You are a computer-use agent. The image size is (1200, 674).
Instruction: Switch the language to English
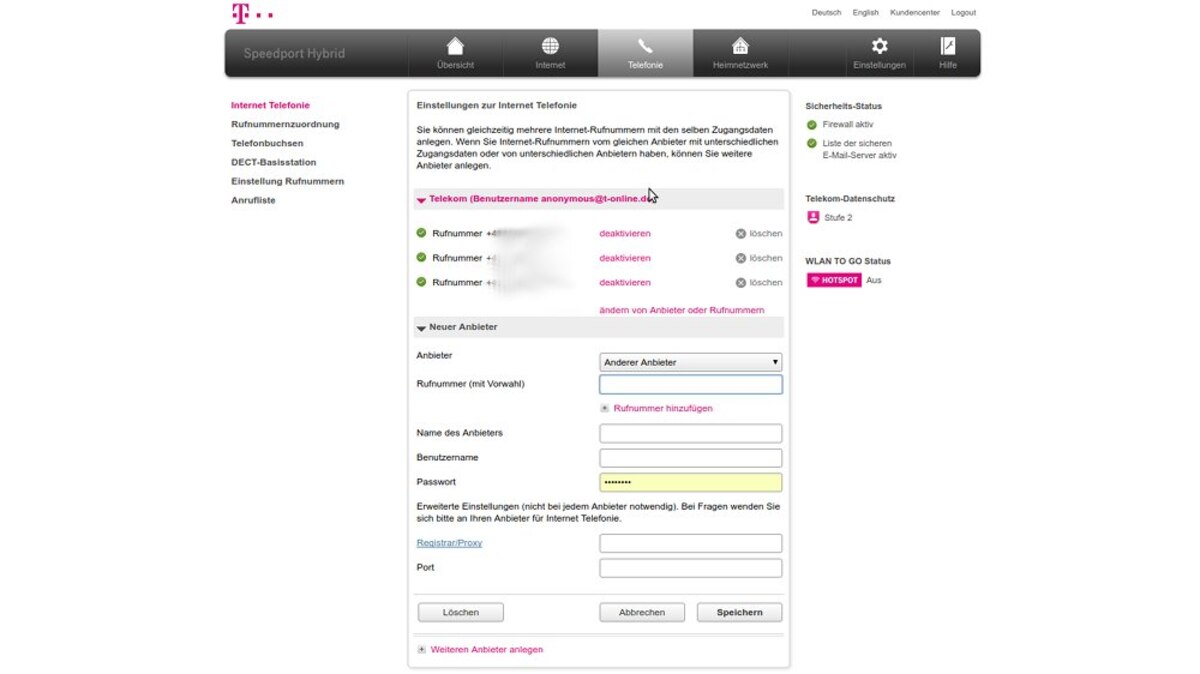click(866, 13)
